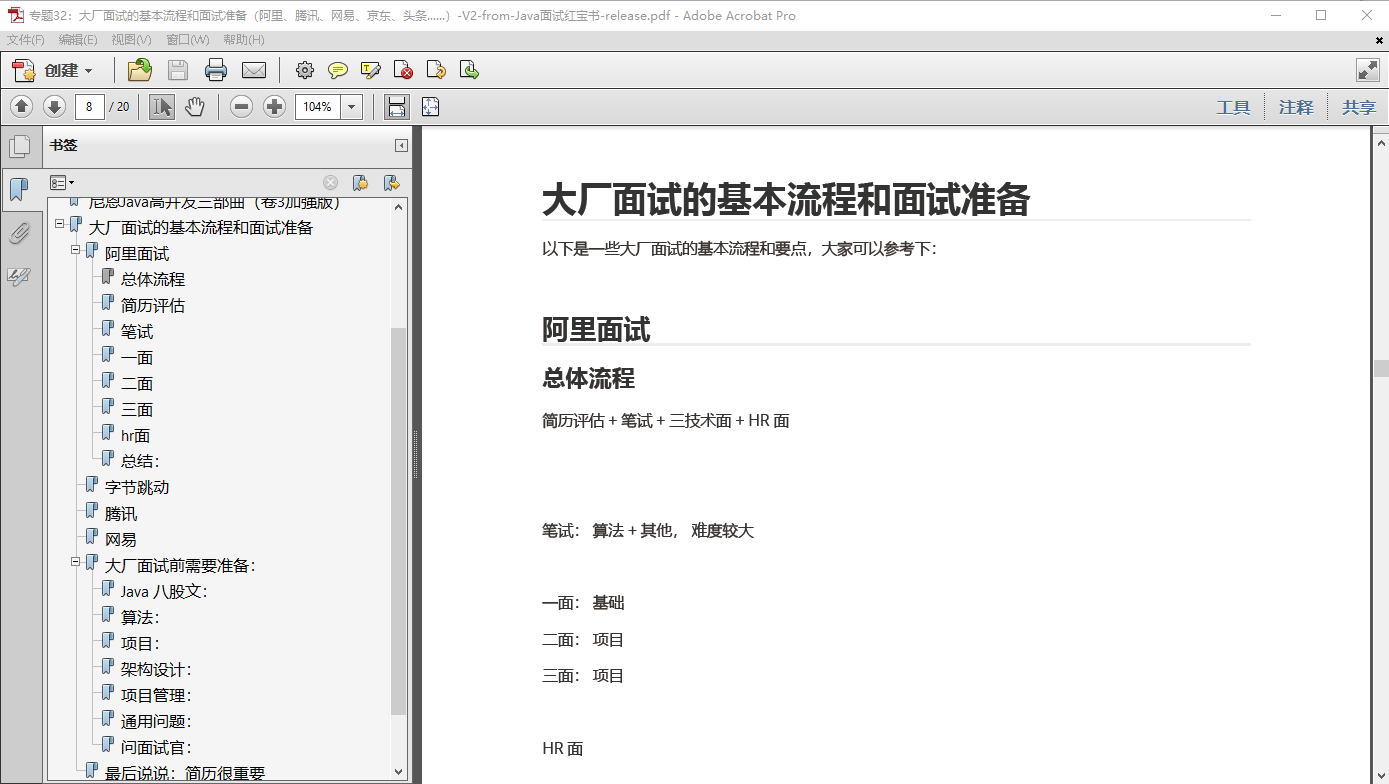The height and width of the screenshot is (784, 1389).
Task: Select the Java 八股文 bookmark
Action: click(x=164, y=592)
